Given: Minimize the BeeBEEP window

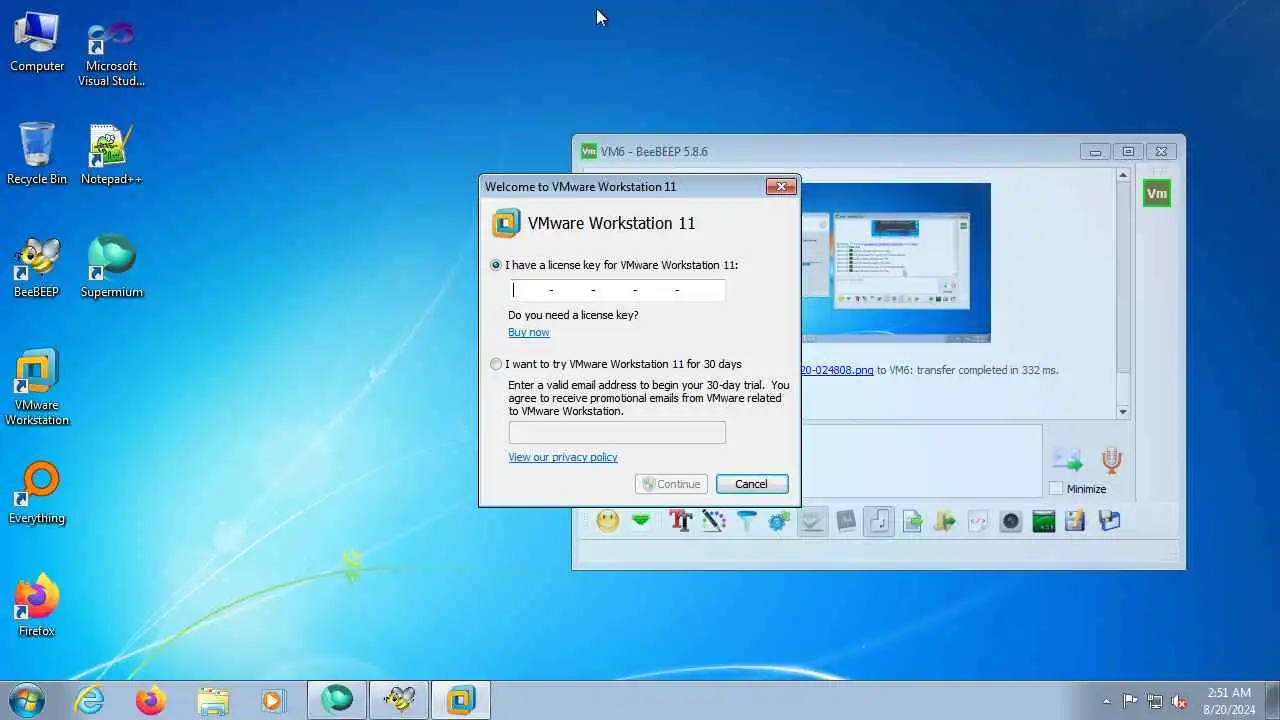Looking at the screenshot, I should (x=1095, y=152).
